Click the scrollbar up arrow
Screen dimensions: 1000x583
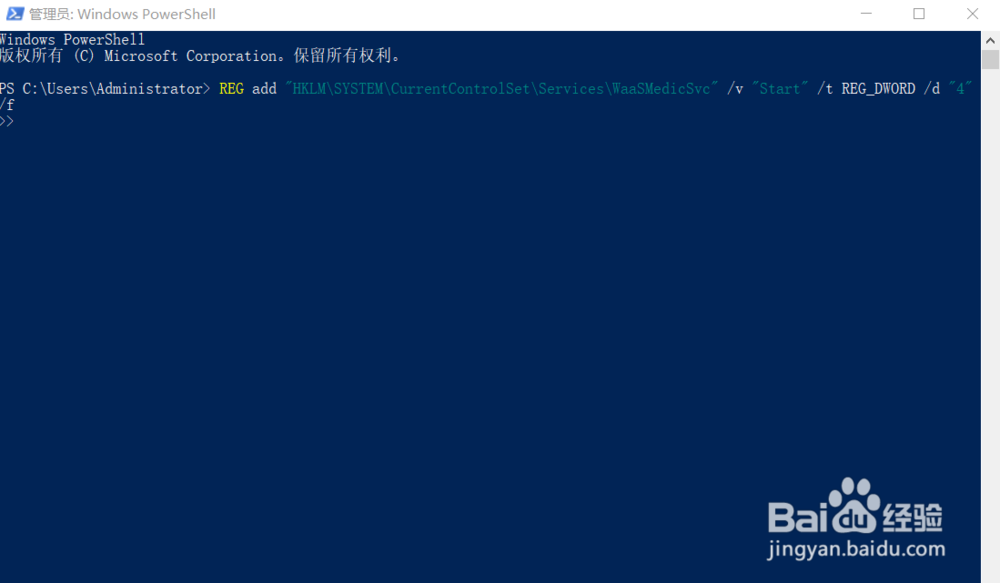pos(990,40)
